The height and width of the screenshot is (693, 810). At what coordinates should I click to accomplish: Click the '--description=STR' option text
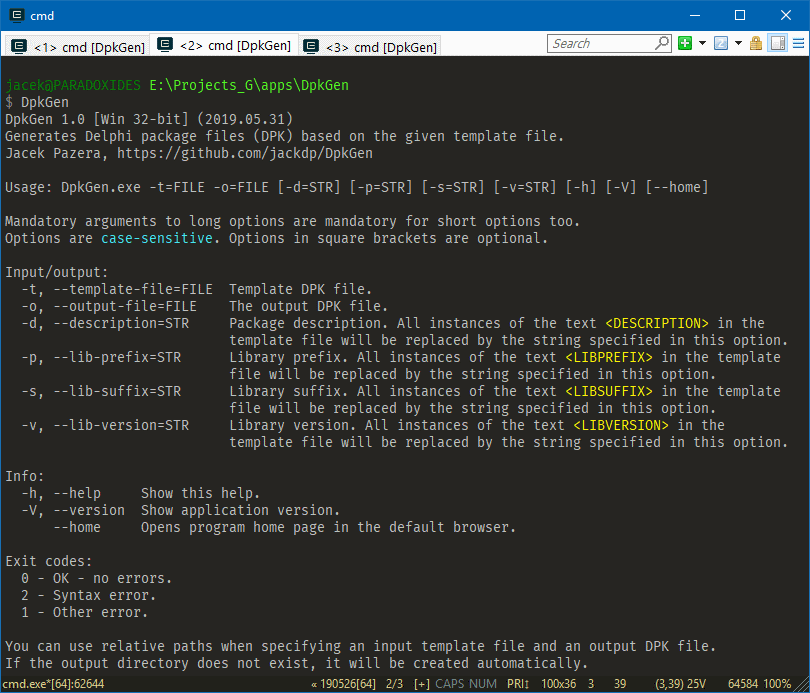tap(121, 323)
